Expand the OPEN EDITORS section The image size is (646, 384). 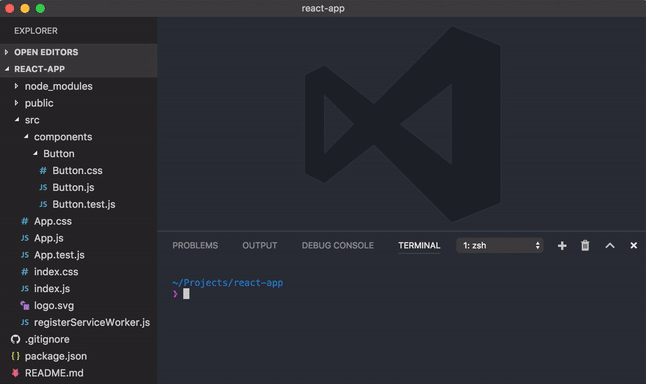[6, 52]
